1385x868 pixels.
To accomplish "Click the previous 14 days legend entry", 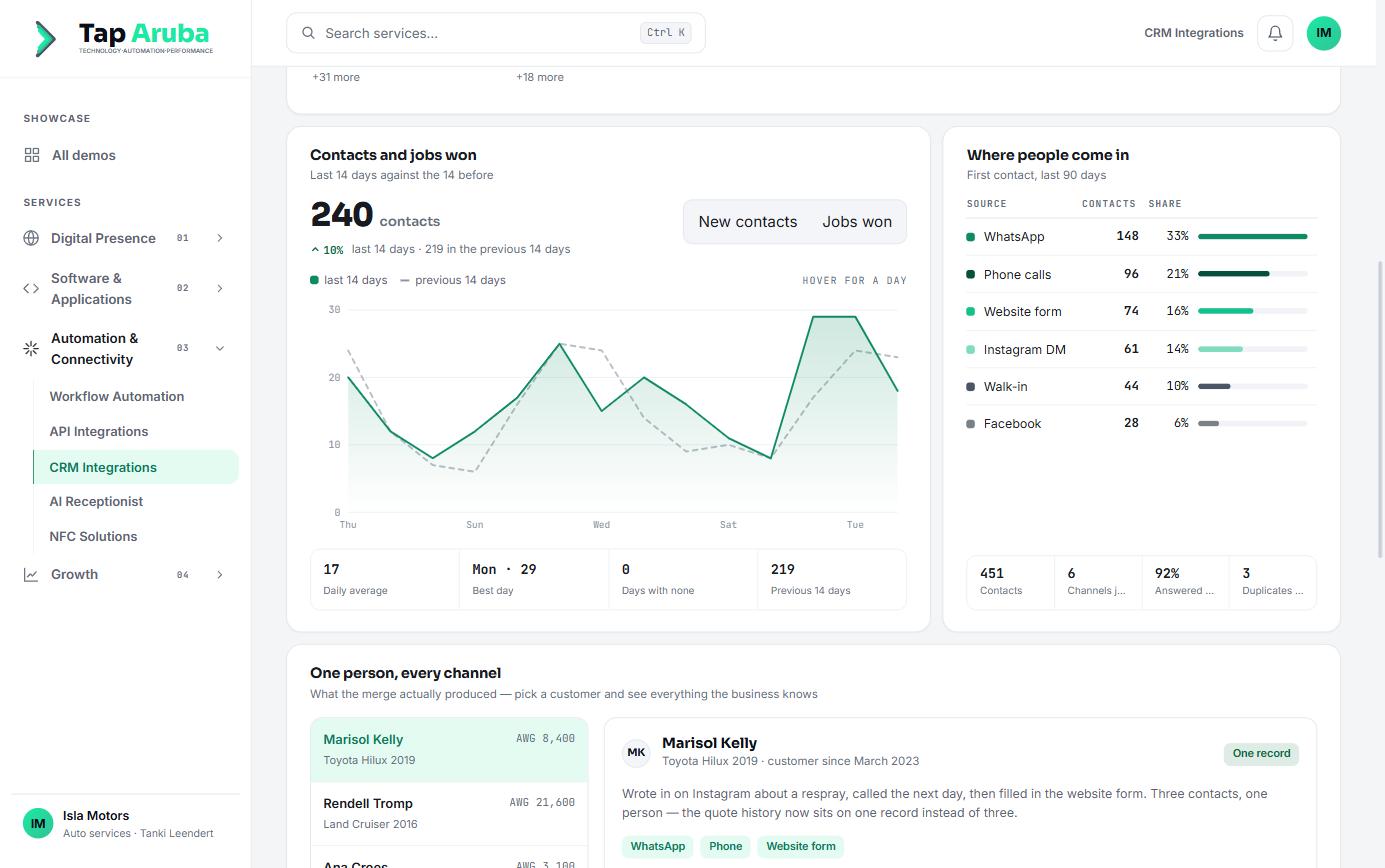I will [x=453, y=280].
